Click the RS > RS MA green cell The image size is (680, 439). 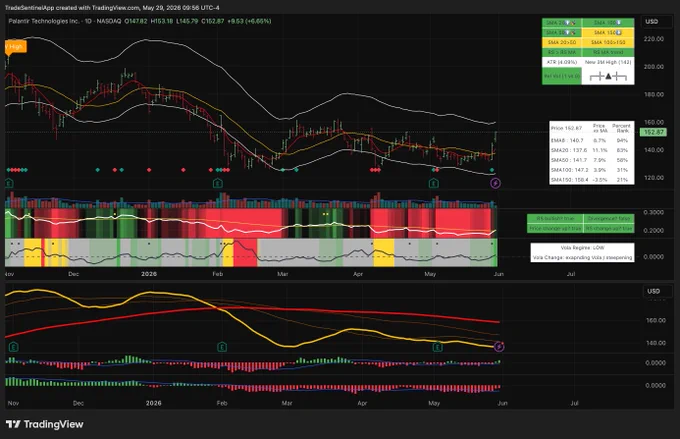pos(562,52)
